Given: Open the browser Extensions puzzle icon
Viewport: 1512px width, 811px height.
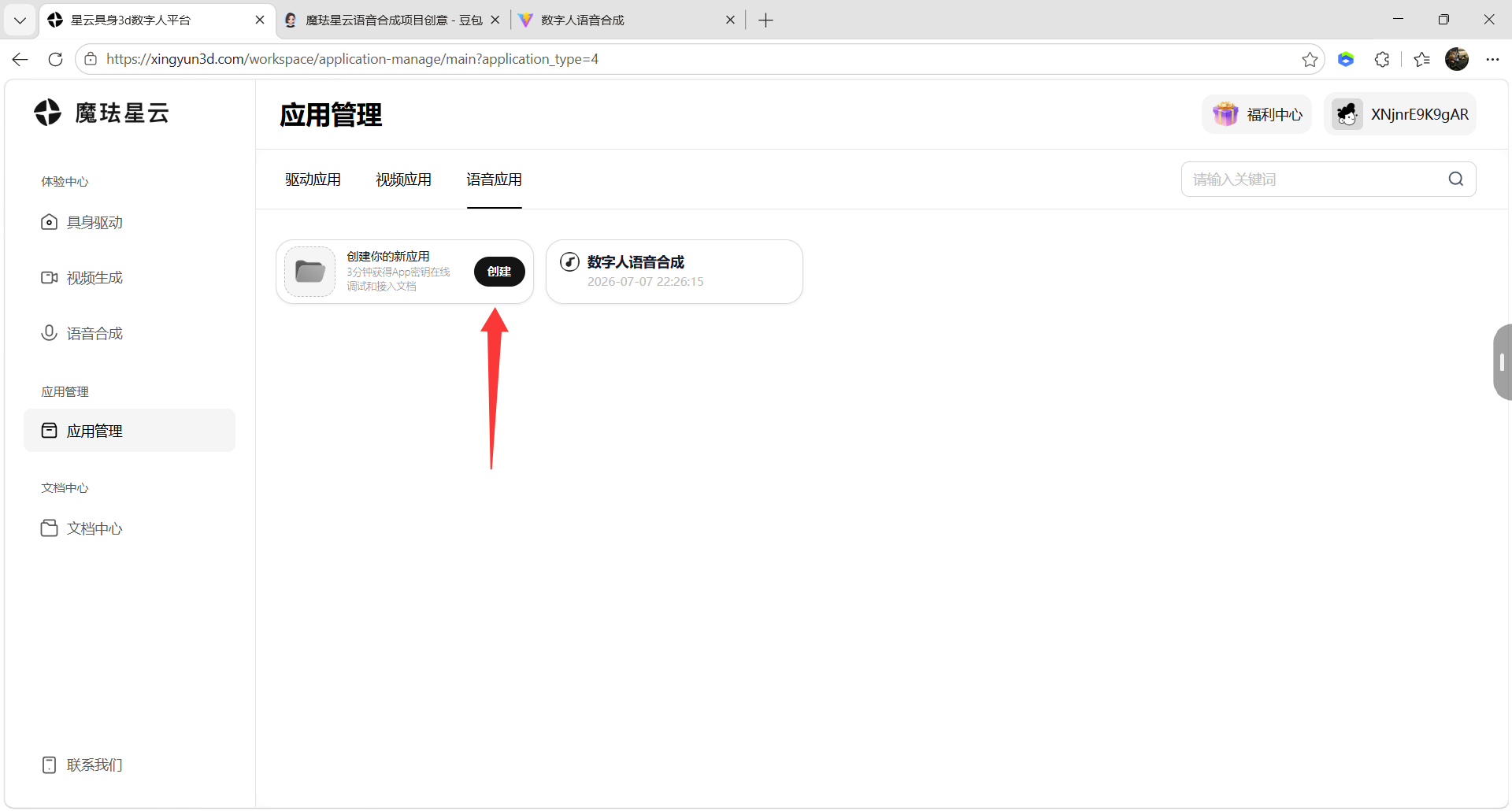Looking at the screenshot, I should pyautogui.click(x=1382, y=59).
